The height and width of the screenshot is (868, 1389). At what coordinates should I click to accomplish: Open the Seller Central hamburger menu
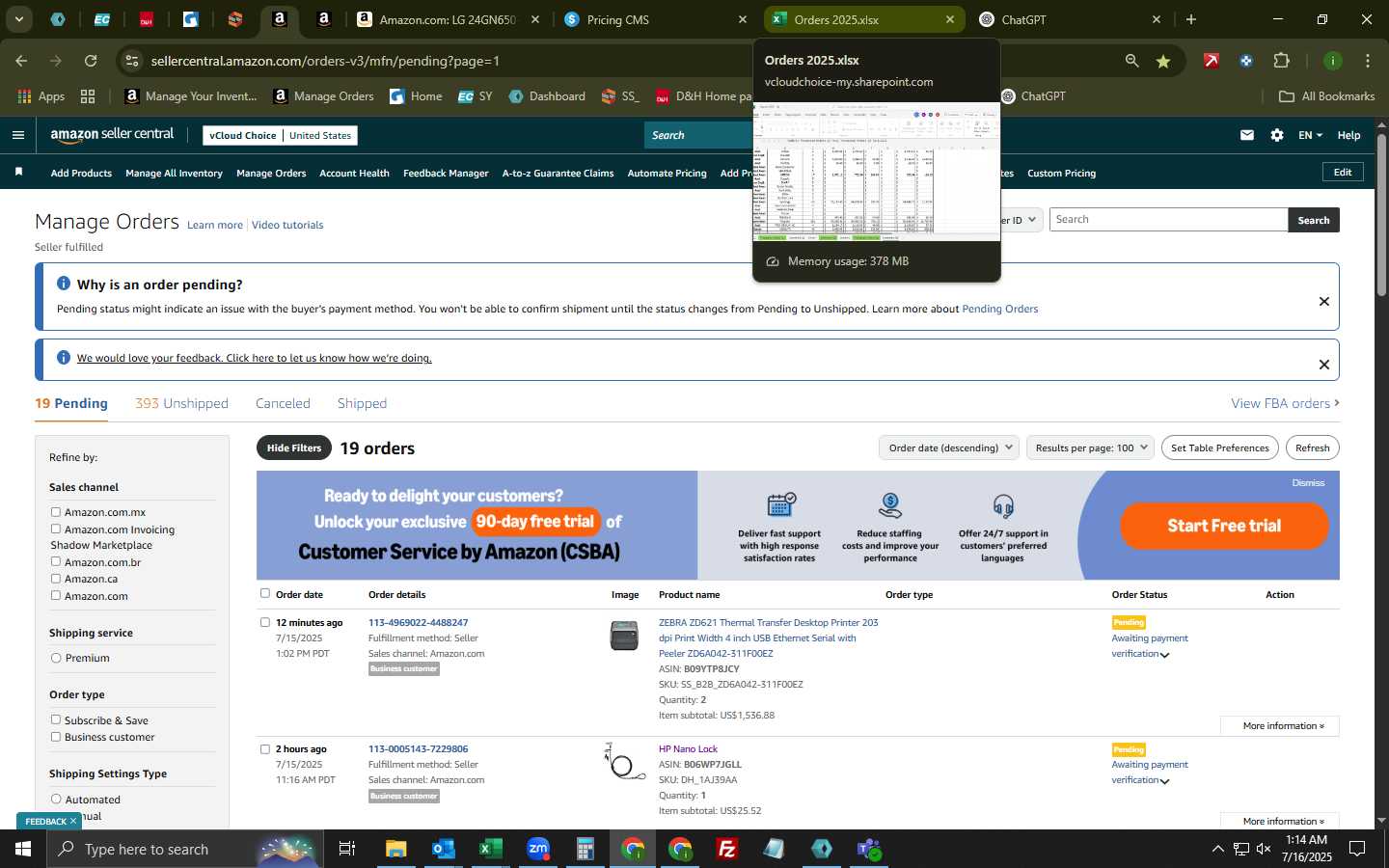tap(17, 135)
